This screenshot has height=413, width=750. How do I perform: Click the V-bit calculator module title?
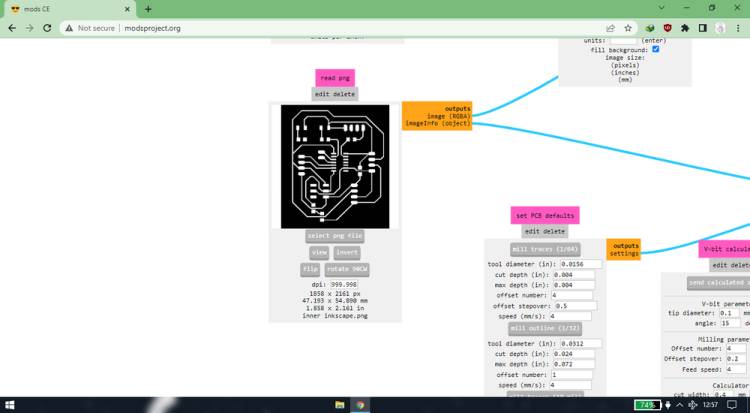(x=724, y=249)
